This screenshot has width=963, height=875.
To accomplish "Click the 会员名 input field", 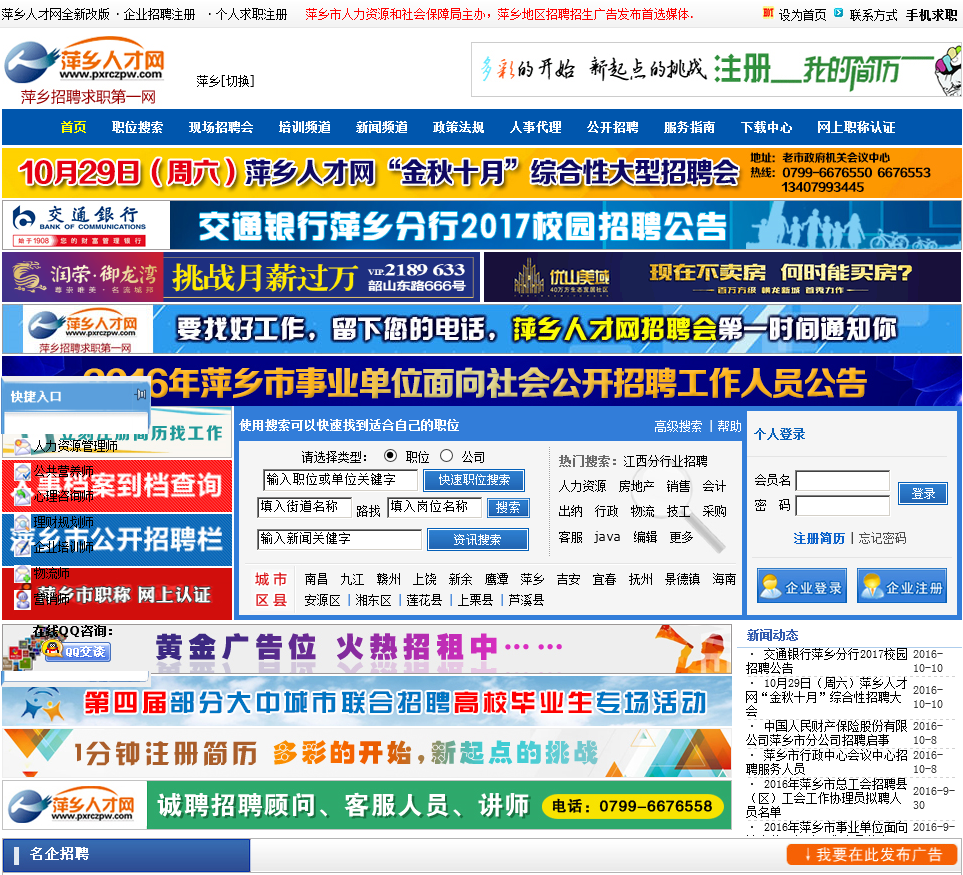I will [x=843, y=481].
